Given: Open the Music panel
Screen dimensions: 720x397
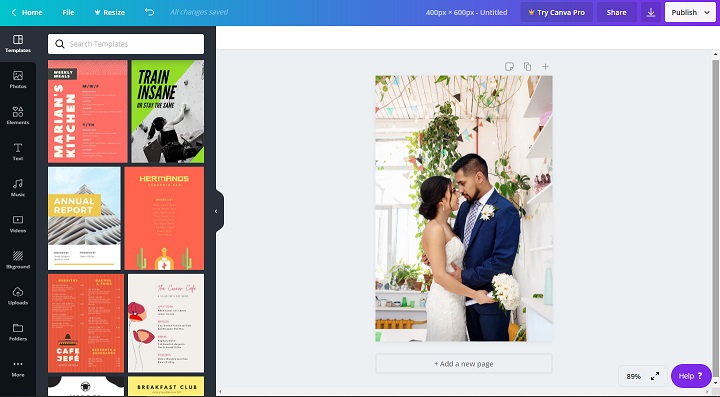Looking at the screenshot, I should 18,188.
